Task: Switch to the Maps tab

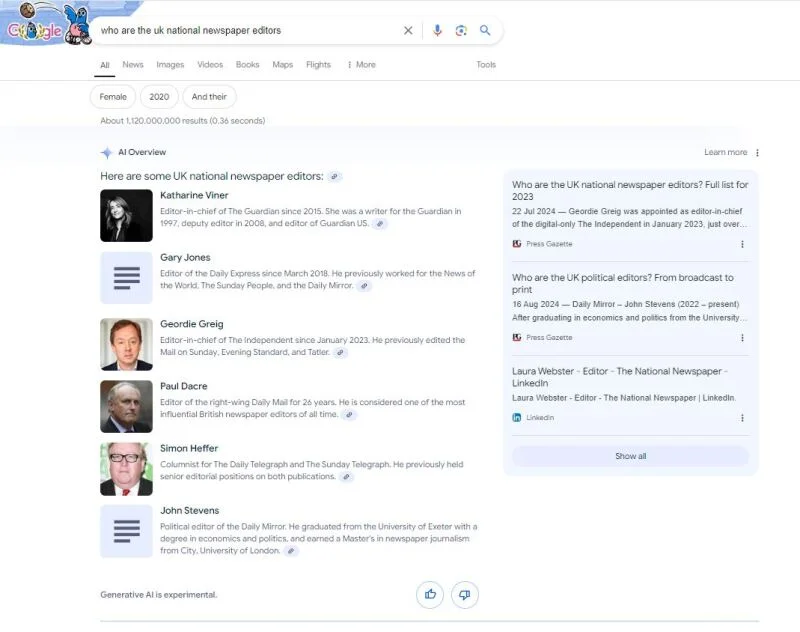Action: pyautogui.click(x=283, y=65)
